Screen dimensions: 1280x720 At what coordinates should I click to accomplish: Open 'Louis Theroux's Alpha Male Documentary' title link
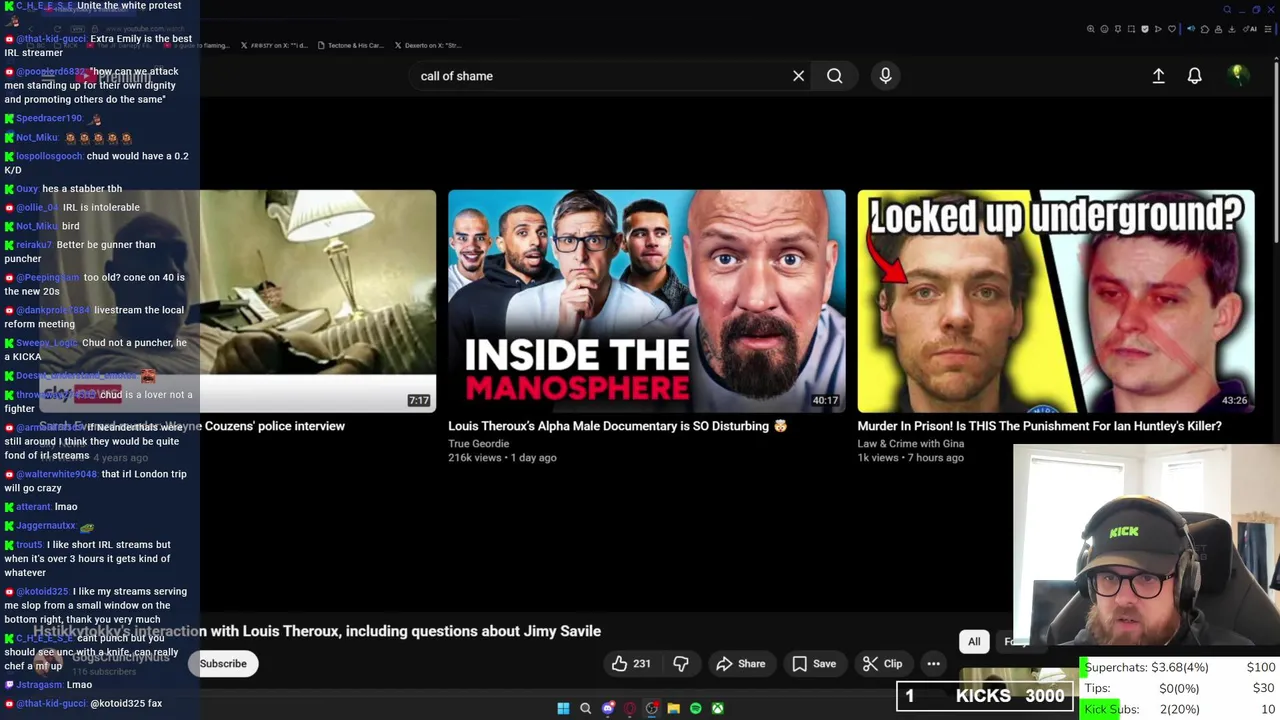(x=617, y=426)
